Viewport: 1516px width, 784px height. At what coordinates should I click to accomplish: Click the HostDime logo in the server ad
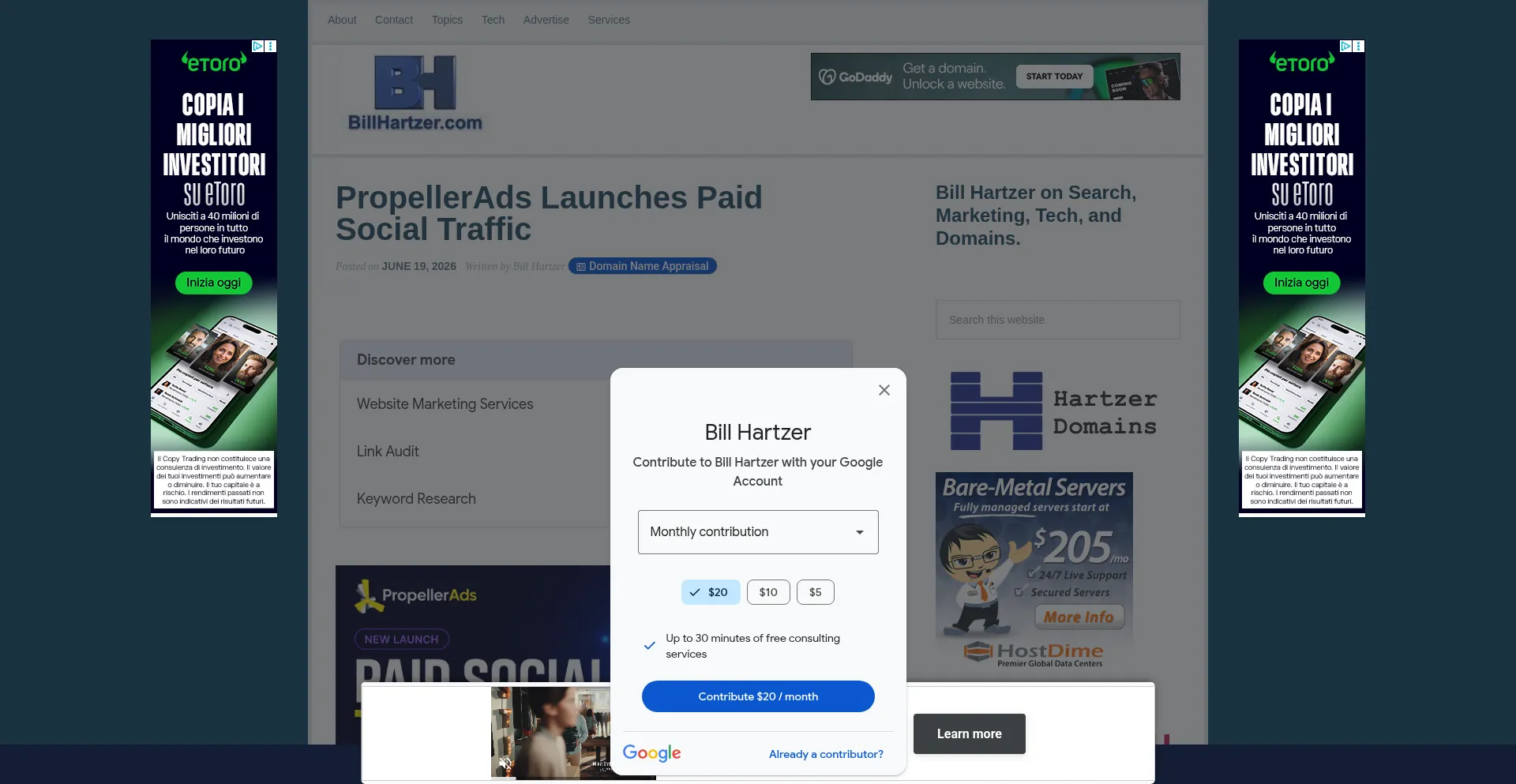pyautogui.click(x=1034, y=653)
